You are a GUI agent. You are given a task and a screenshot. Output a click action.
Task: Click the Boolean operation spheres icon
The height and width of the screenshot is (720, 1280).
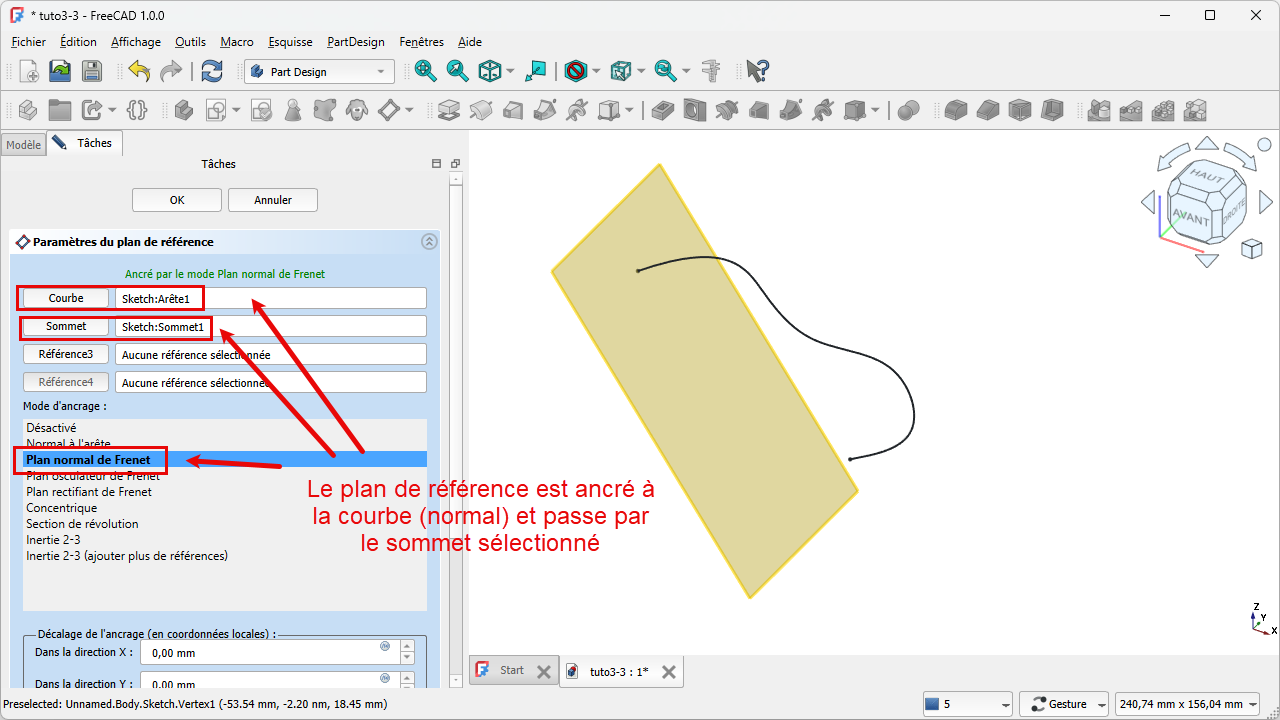coord(908,110)
